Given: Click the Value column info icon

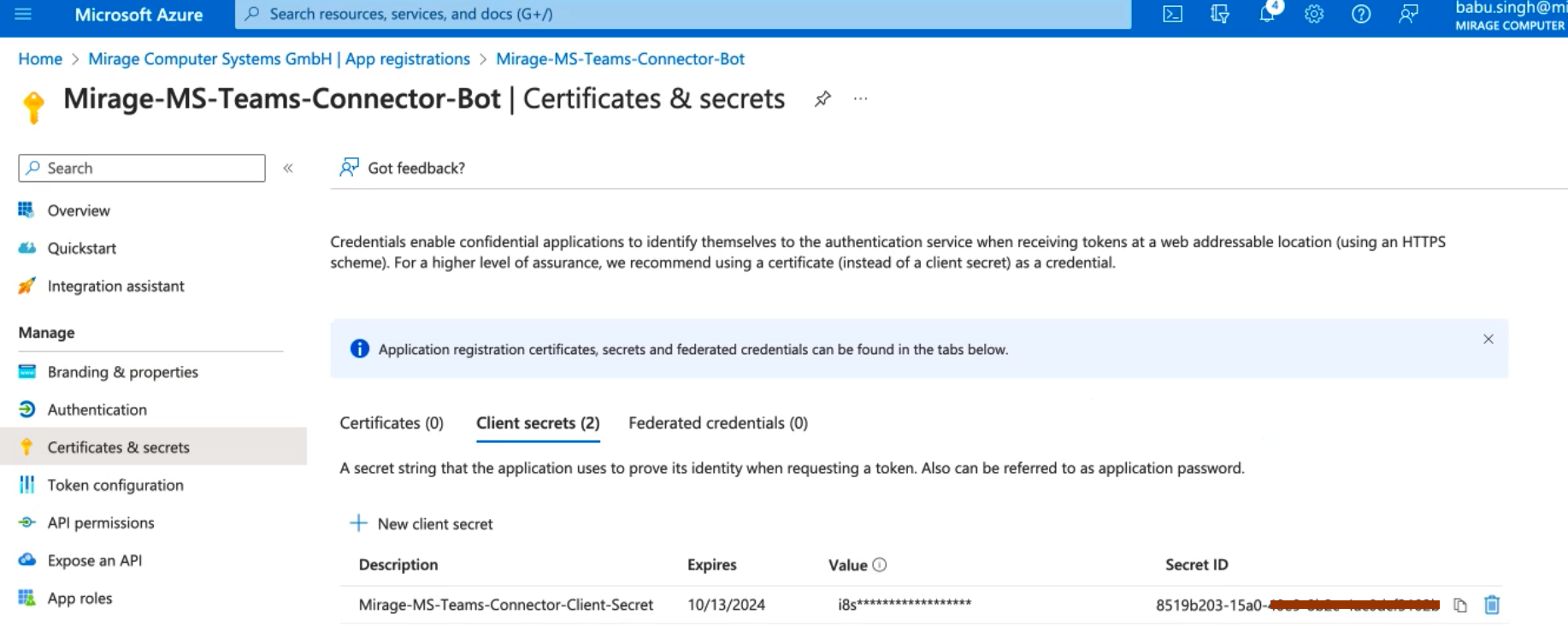Looking at the screenshot, I should click(880, 564).
